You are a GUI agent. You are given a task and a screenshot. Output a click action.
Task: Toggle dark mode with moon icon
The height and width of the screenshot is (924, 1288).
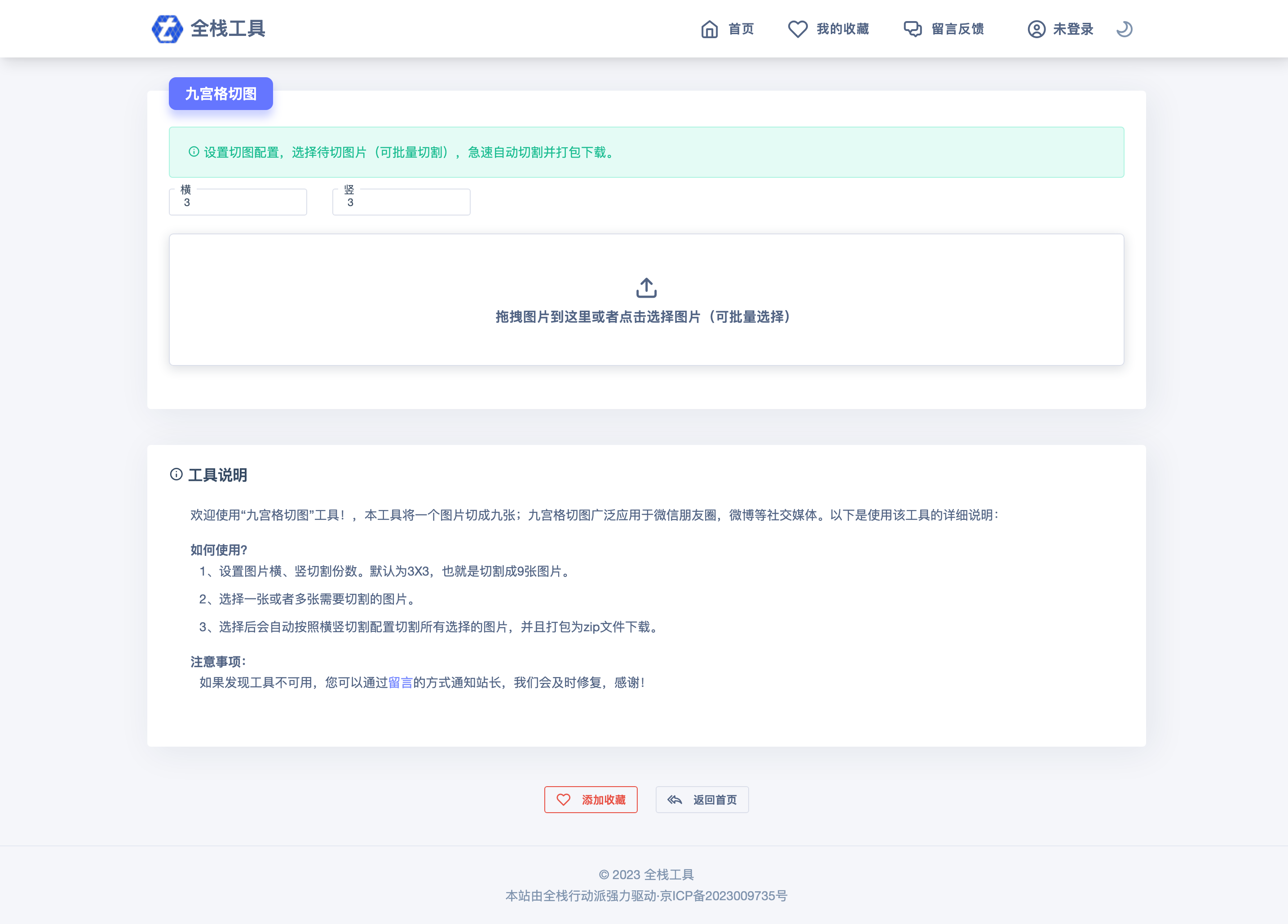[1124, 29]
